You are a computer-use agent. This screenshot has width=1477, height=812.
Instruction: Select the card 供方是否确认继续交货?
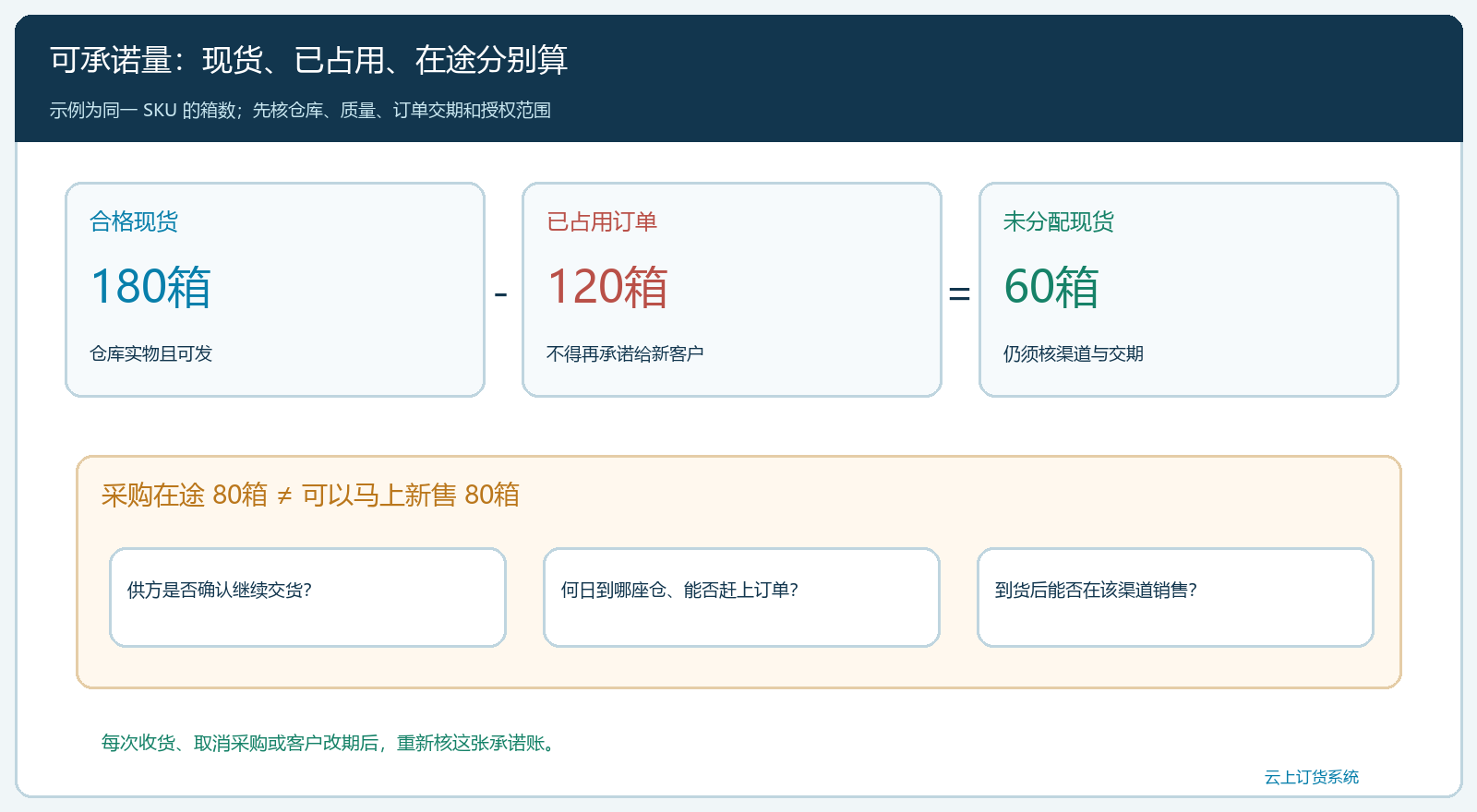[307, 598]
